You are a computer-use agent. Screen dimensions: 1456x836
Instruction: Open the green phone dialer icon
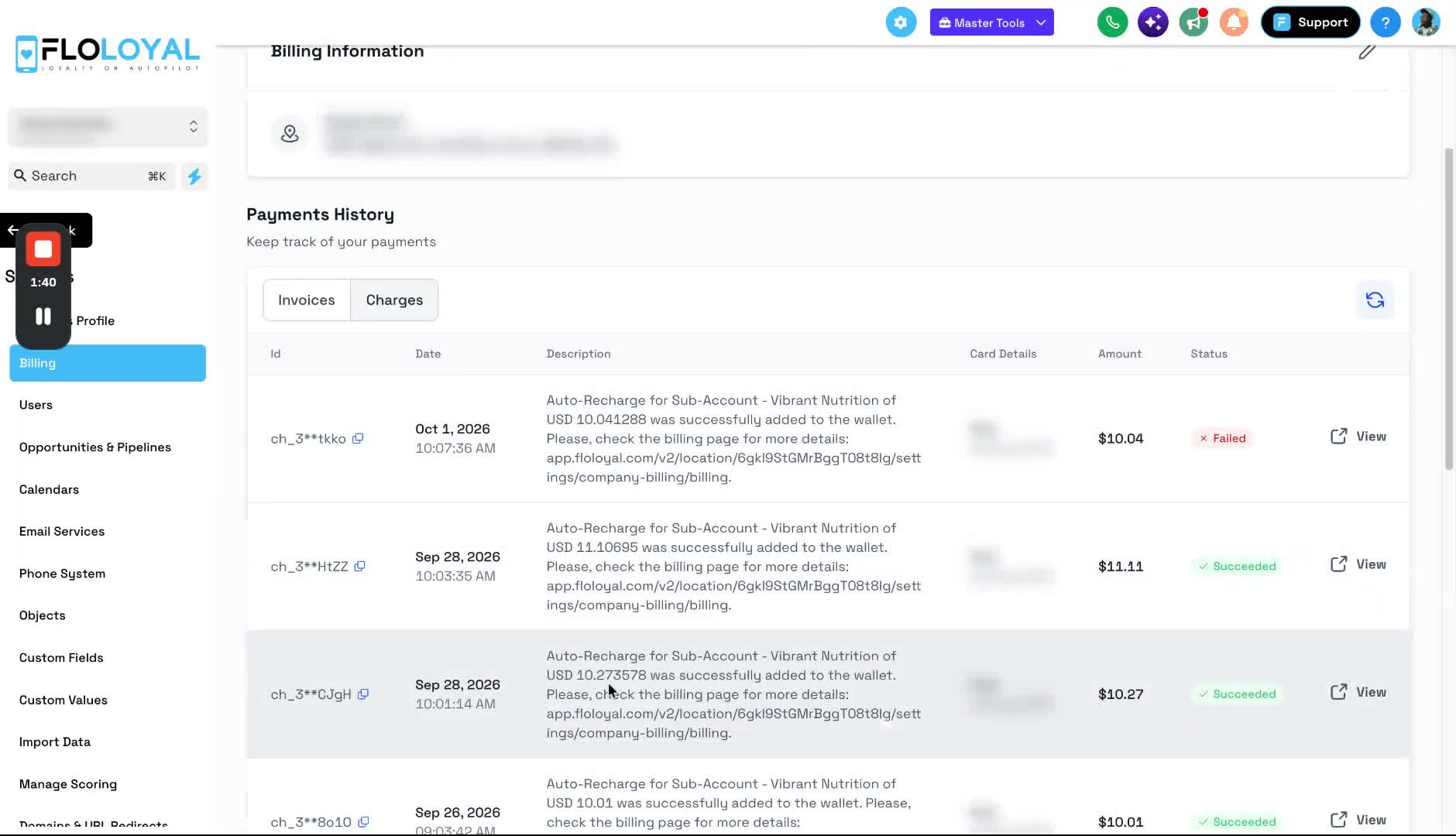1112,22
